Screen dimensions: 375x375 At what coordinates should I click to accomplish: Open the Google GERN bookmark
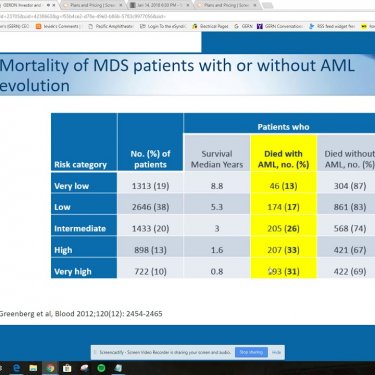pyautogui.click(x=244, y=26)
